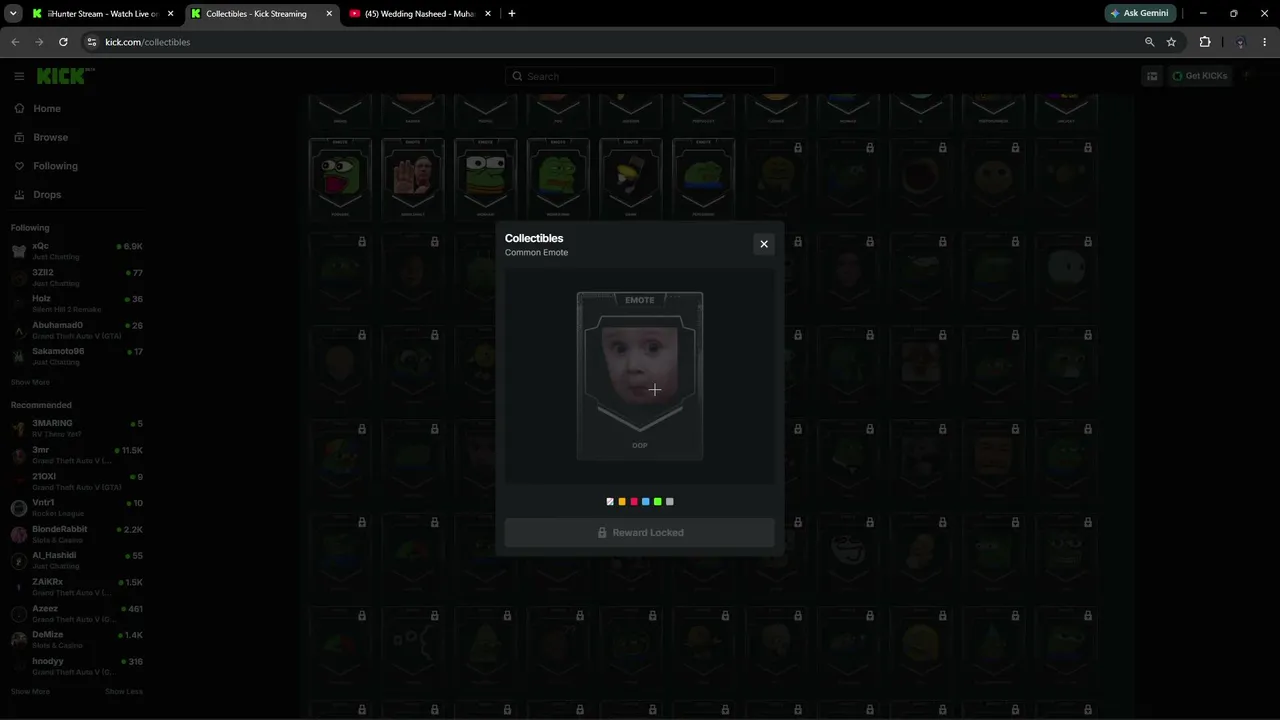Open the tab search dropdown
The image size is (1280, 720).
point(13,14)
